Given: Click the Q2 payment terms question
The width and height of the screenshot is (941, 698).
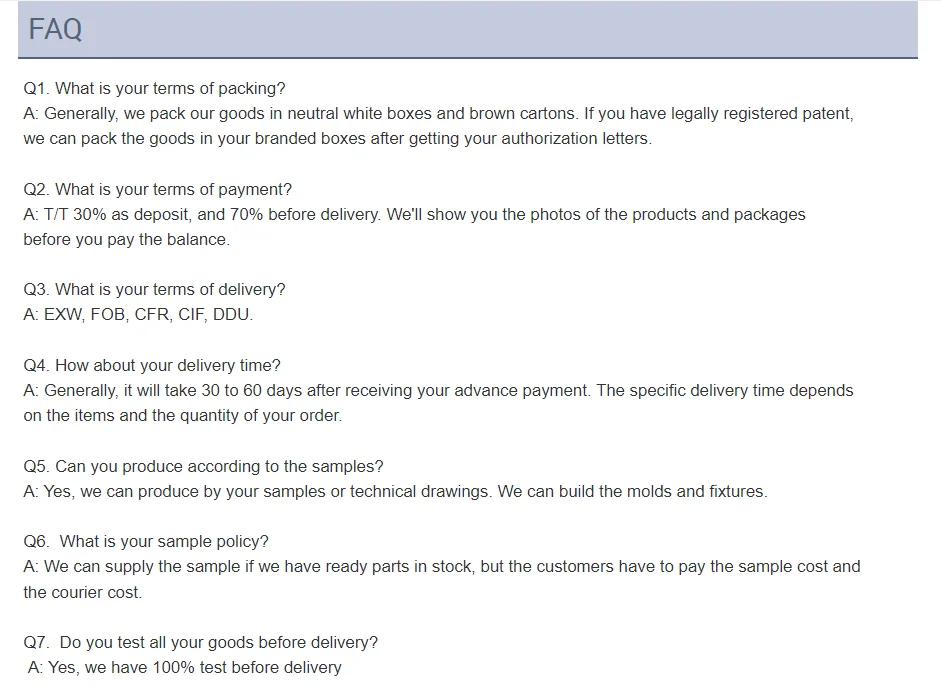Looking at the screenshot, I should coord(157,189).
